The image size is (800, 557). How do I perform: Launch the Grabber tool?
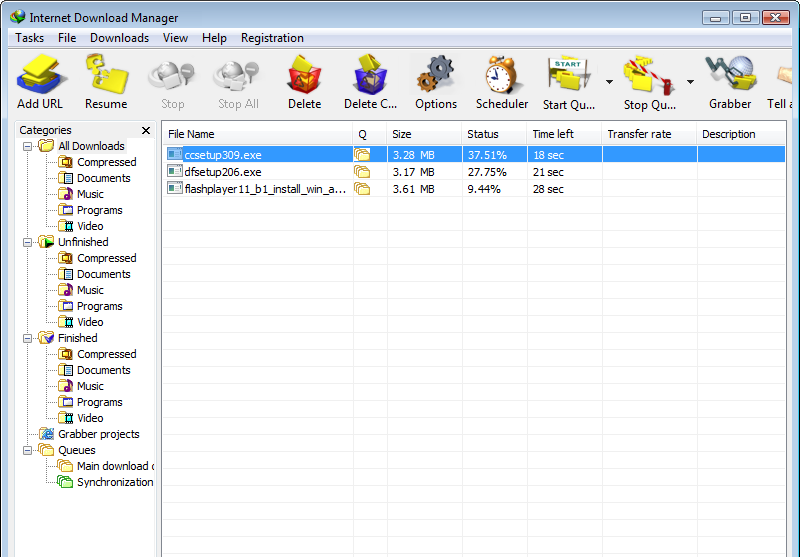729,76
